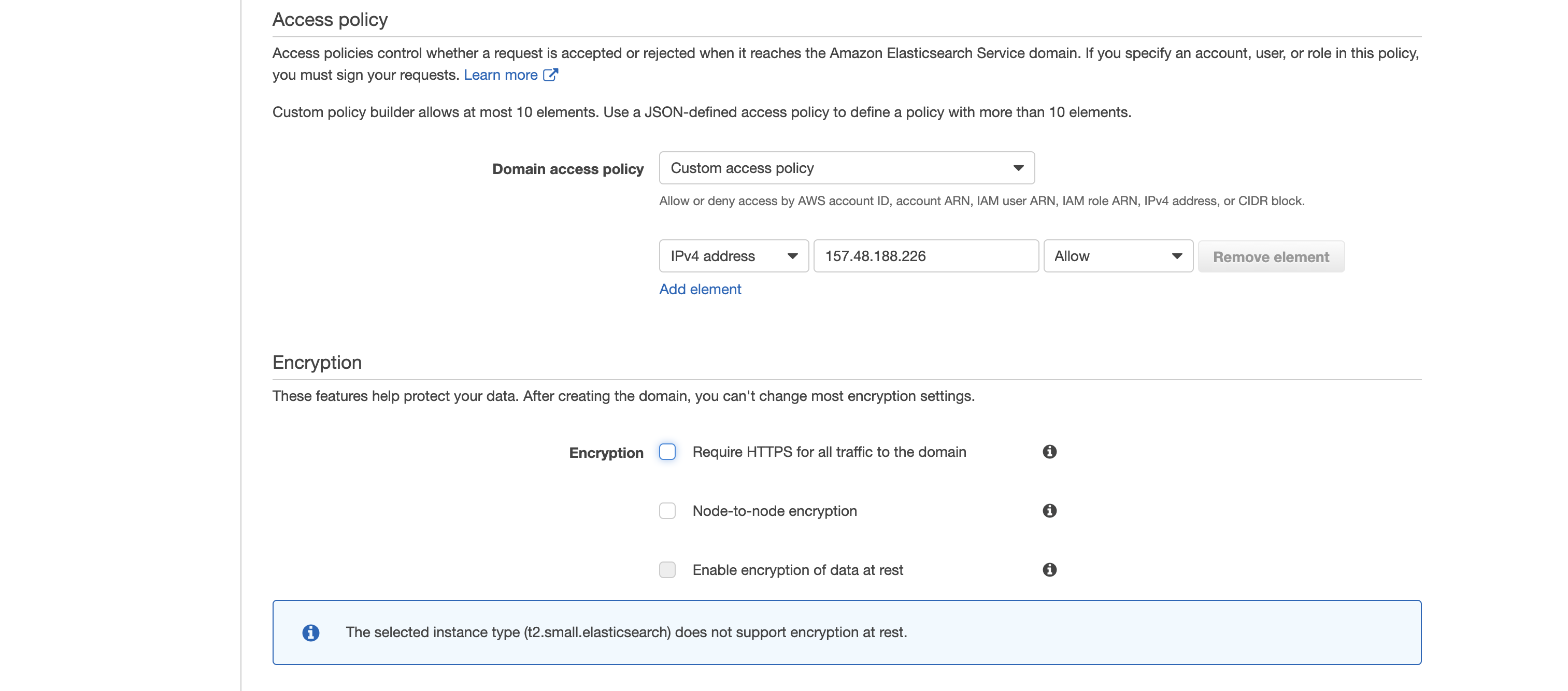
Task: Toggle Enable encryption of data at rest
Action: 667,569
